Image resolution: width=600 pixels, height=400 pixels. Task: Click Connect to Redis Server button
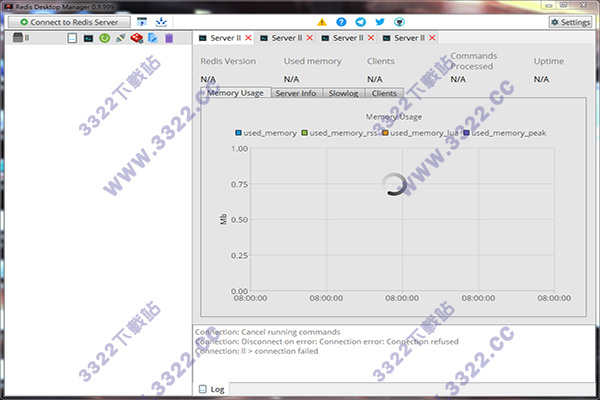point(69,22)
